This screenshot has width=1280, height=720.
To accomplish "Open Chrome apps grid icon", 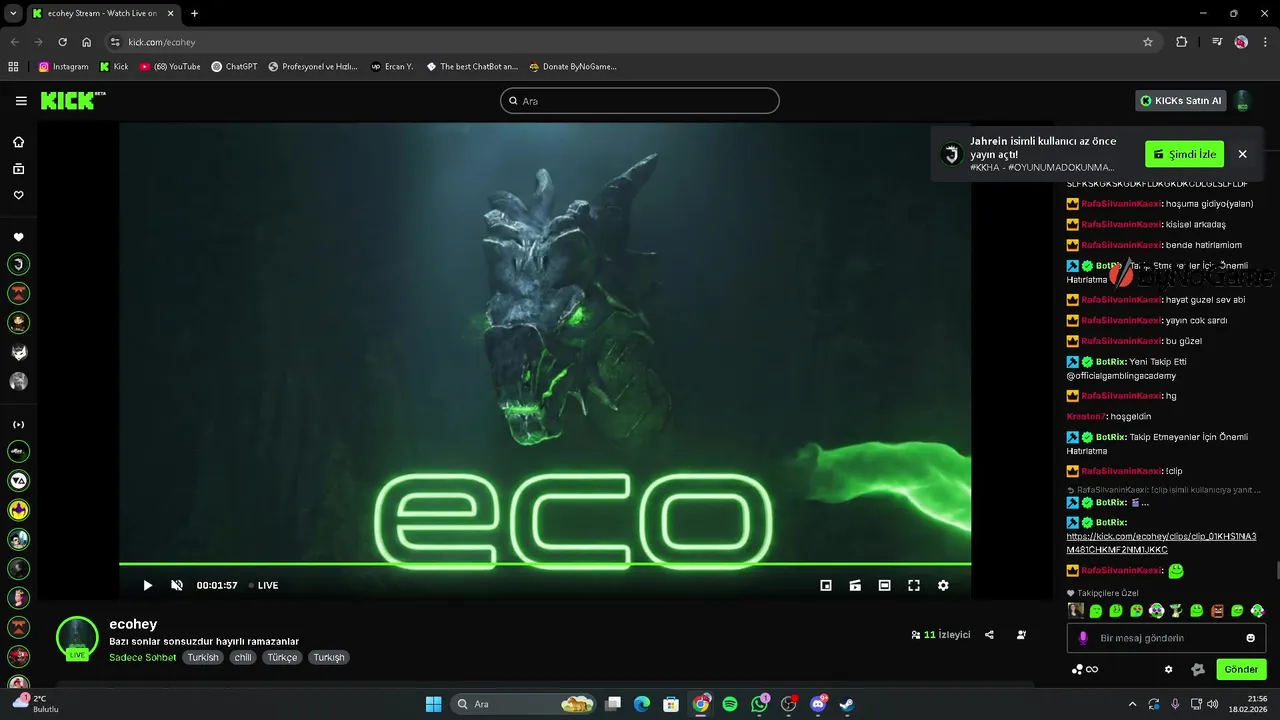I will point(13,67).
